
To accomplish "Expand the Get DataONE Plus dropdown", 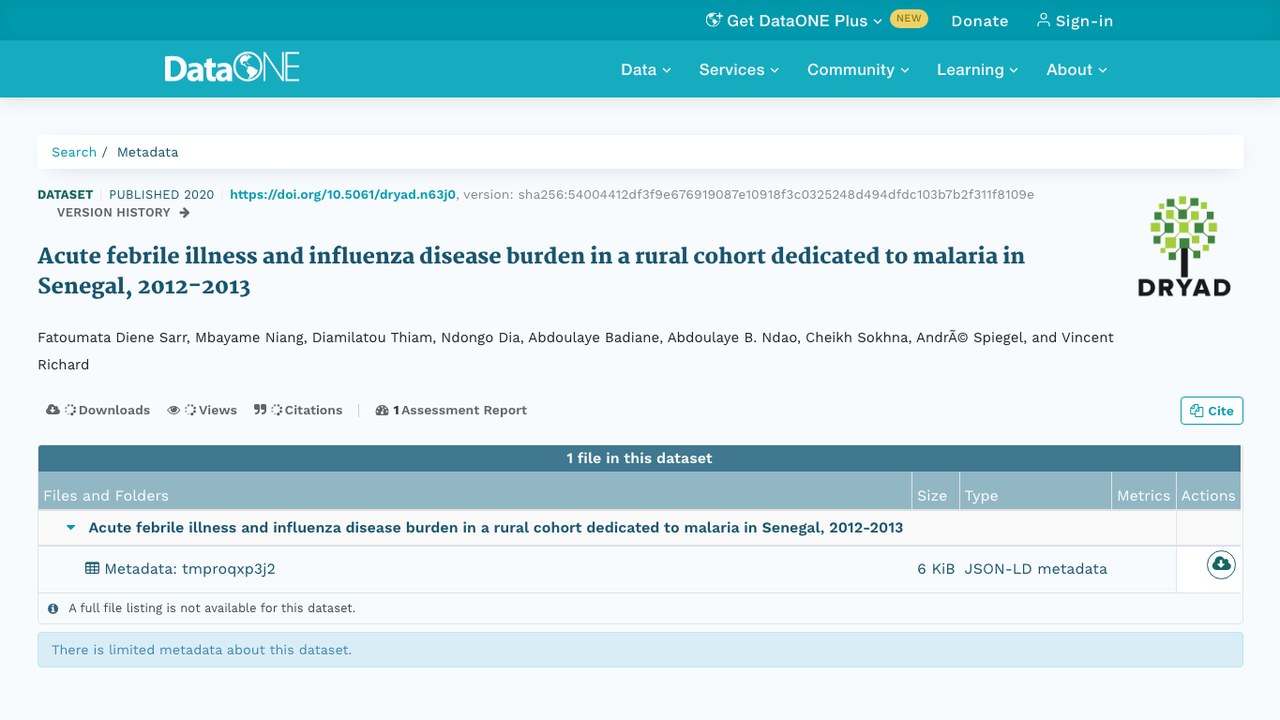I will click(x=794, y=20).
